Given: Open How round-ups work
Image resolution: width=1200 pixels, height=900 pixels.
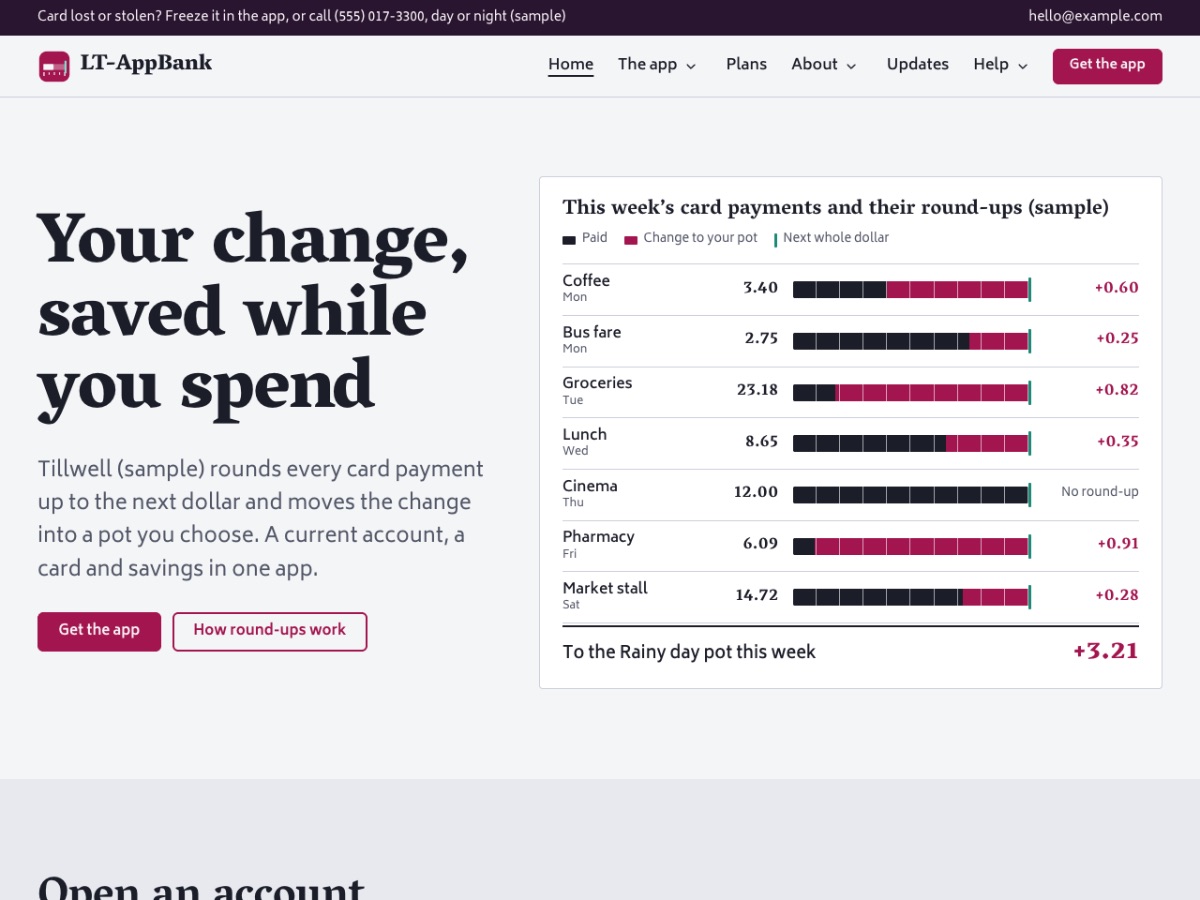Looking at the screenshot, I should pos(270,631).
